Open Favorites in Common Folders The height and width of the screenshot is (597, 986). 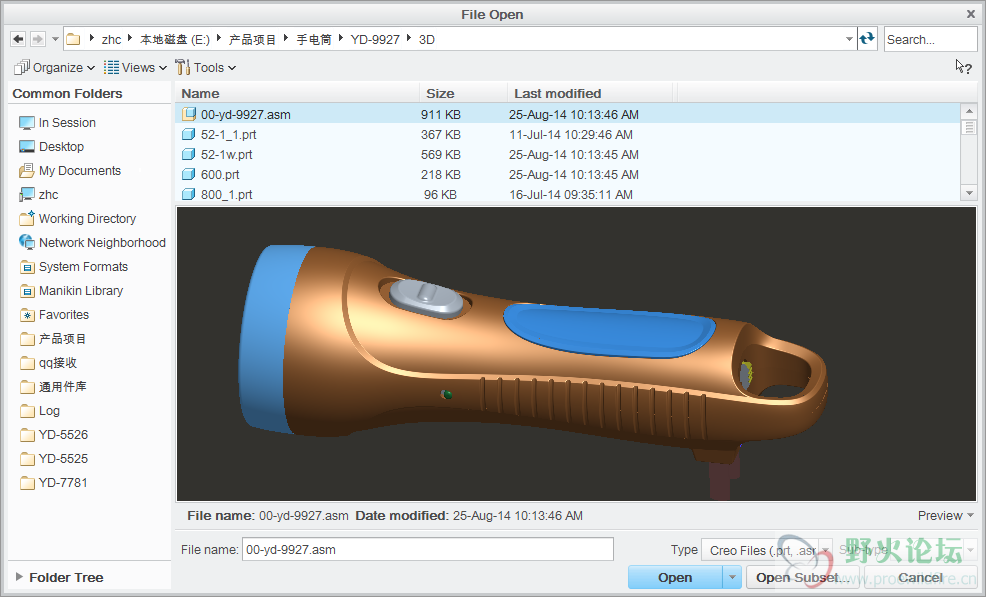(63, 315)
